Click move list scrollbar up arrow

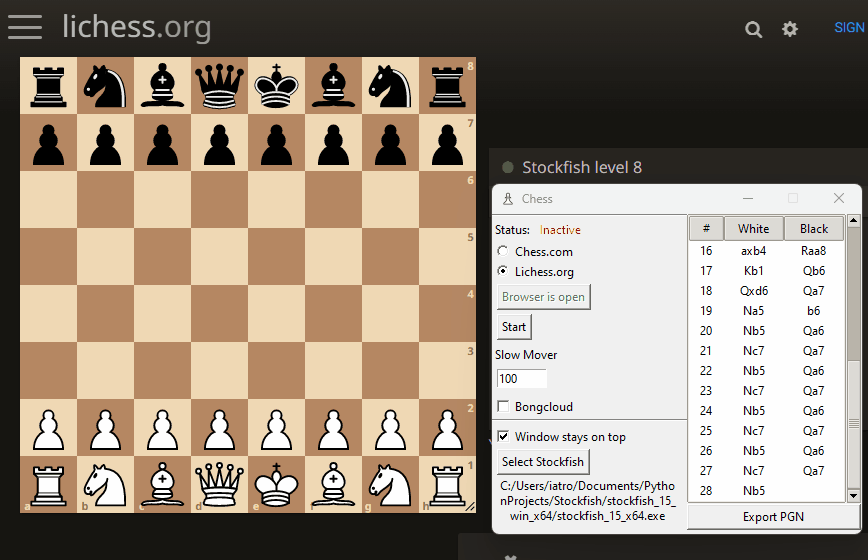point(853,221)
